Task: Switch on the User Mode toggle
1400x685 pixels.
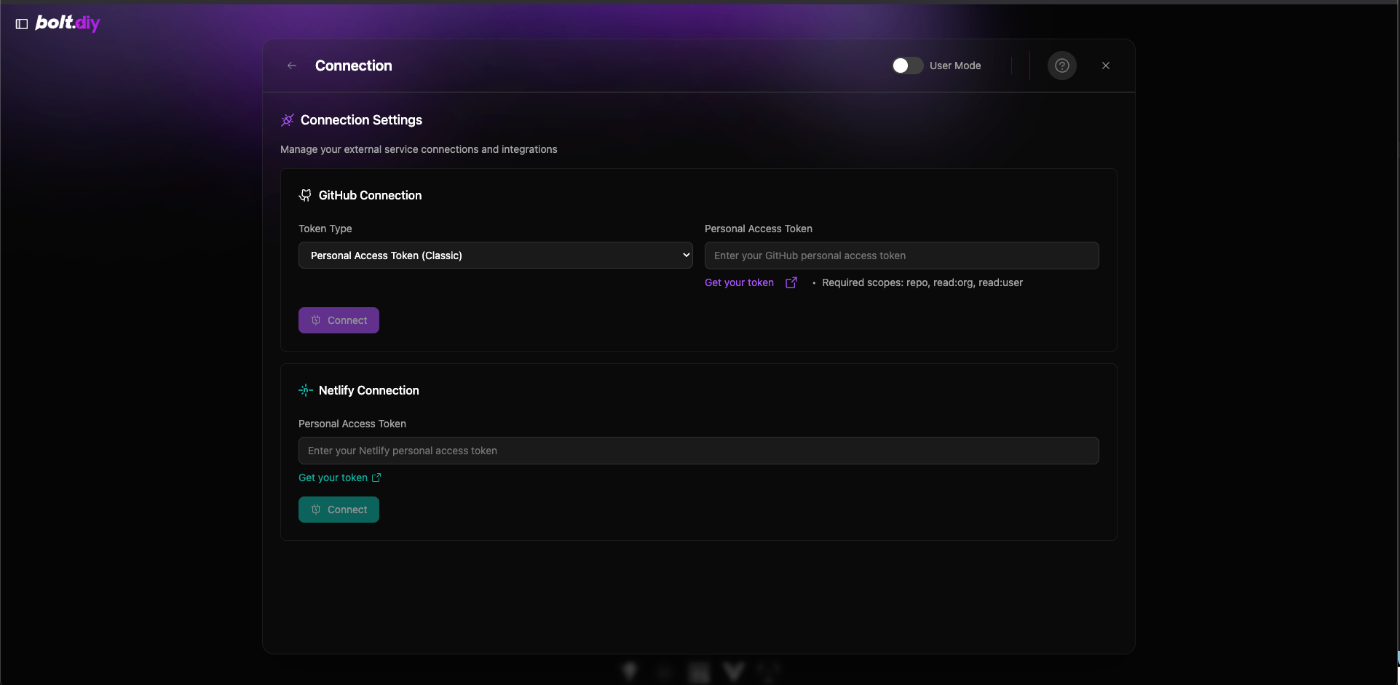Action: (908, 66)
